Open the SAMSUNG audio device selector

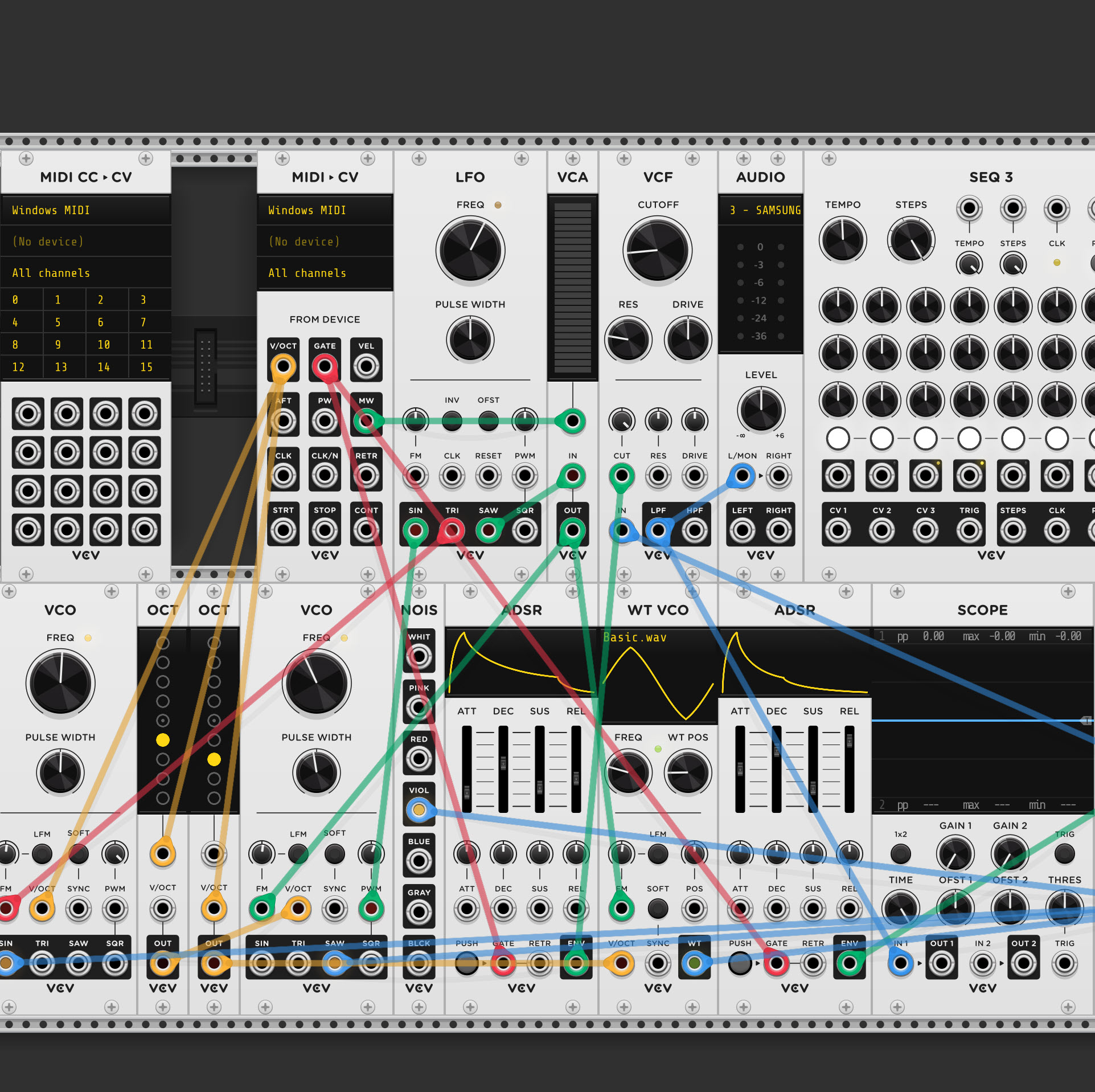pyautogui.click(x=761, y=210)
